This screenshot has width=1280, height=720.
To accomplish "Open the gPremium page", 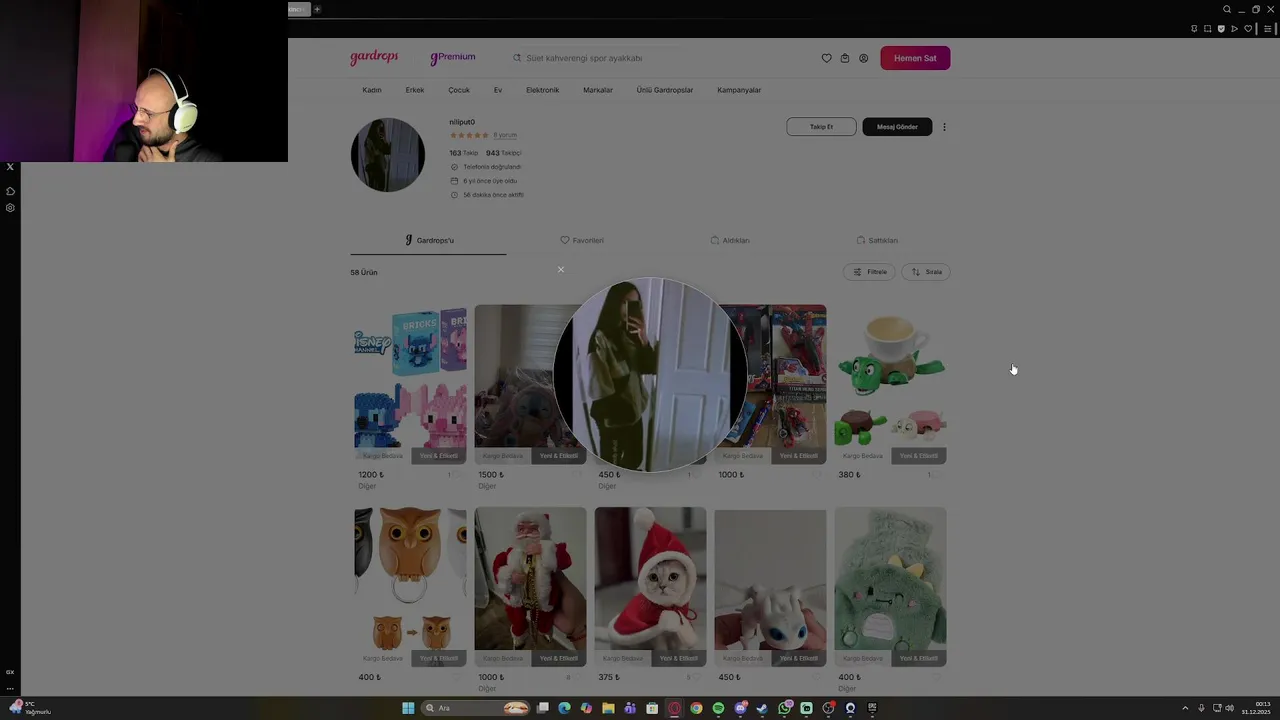I will [453, 58].
